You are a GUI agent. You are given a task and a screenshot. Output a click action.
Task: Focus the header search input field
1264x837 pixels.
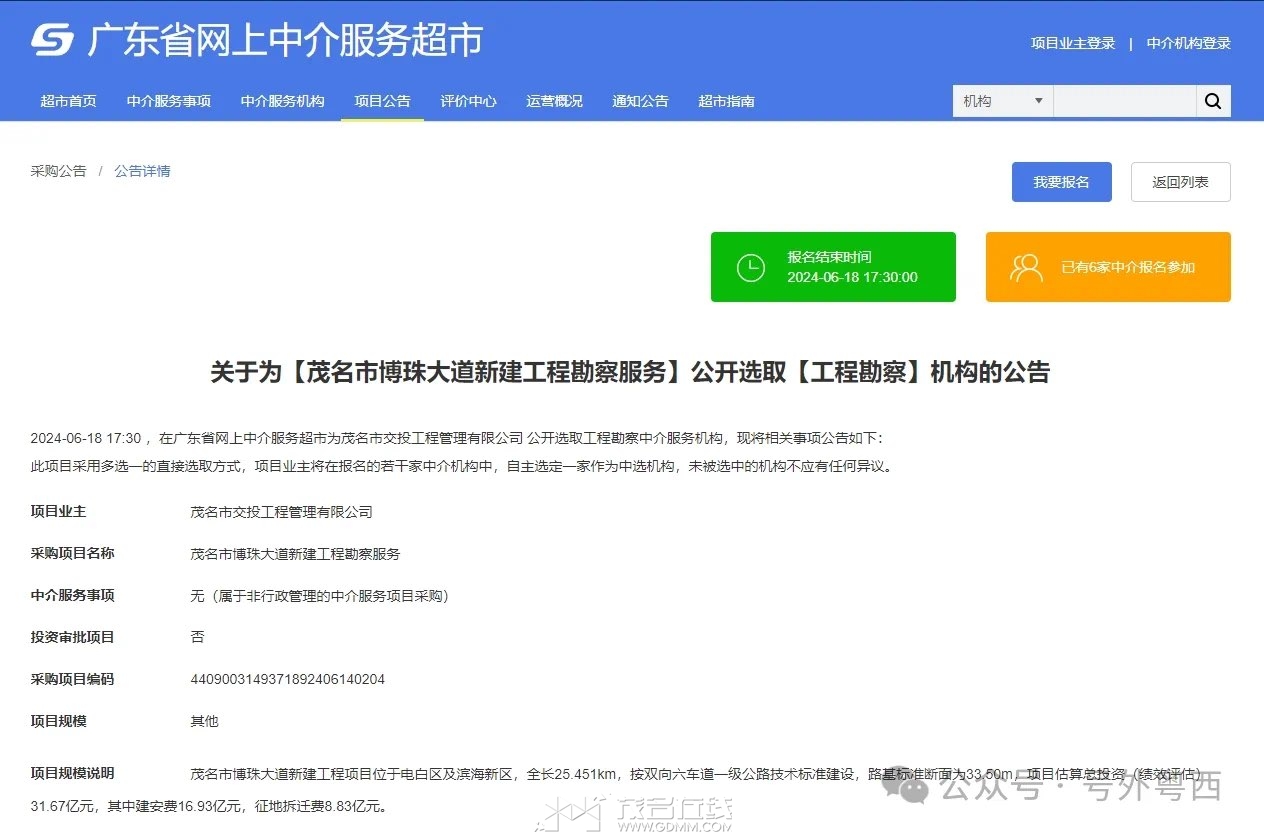[1124, 101]
